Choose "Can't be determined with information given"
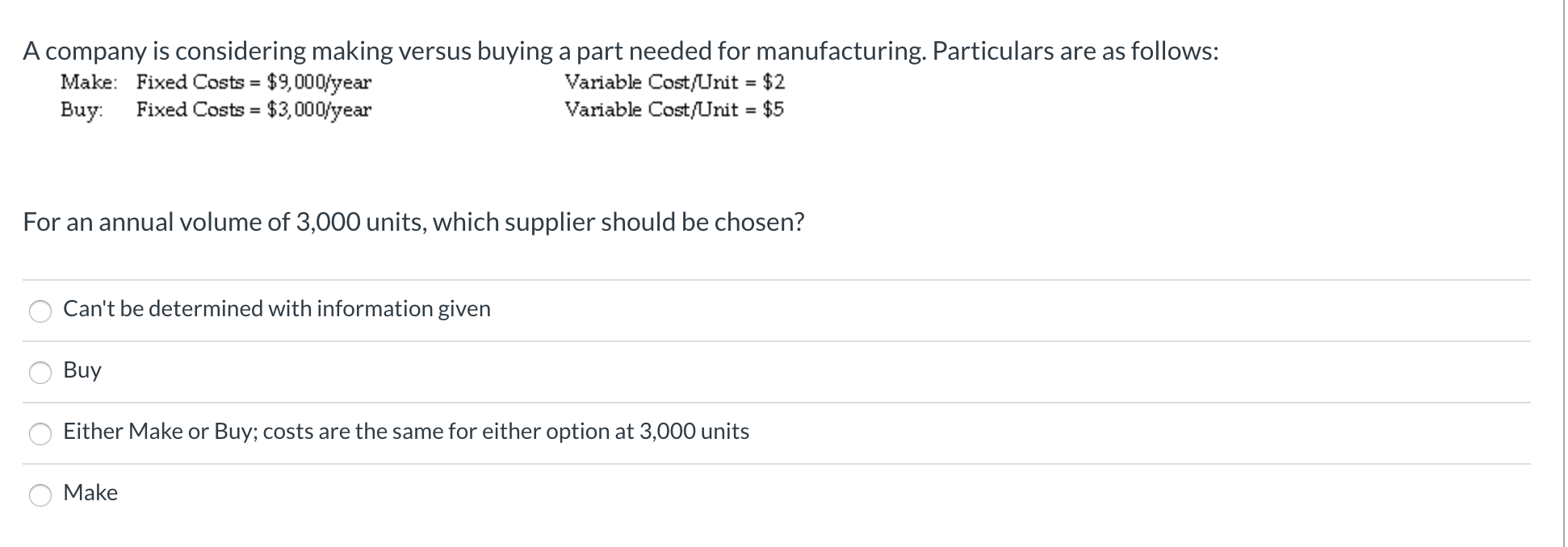This screenshot has height=547, width=1568. tap(276, 308)
